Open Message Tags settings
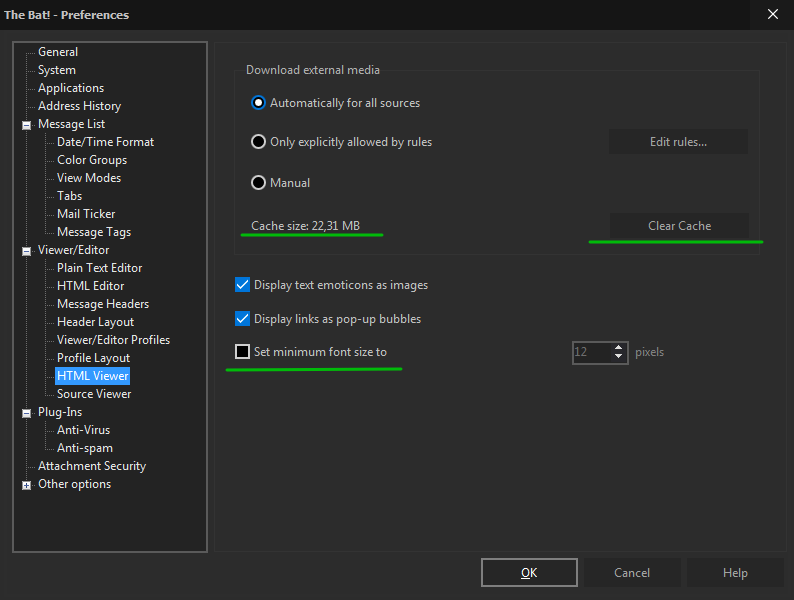 coord(94,231)
